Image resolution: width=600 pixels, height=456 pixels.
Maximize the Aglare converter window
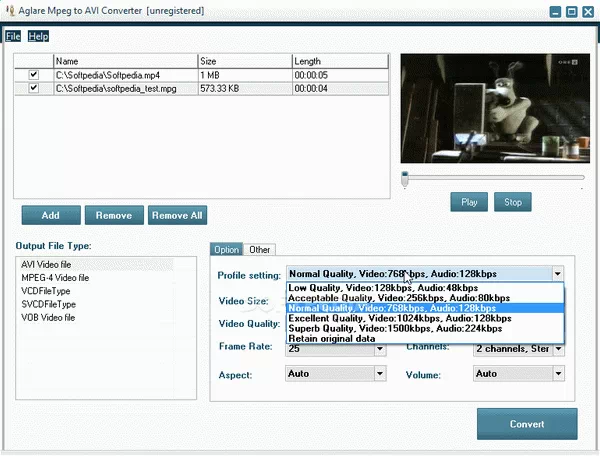(x=572, y=12)
